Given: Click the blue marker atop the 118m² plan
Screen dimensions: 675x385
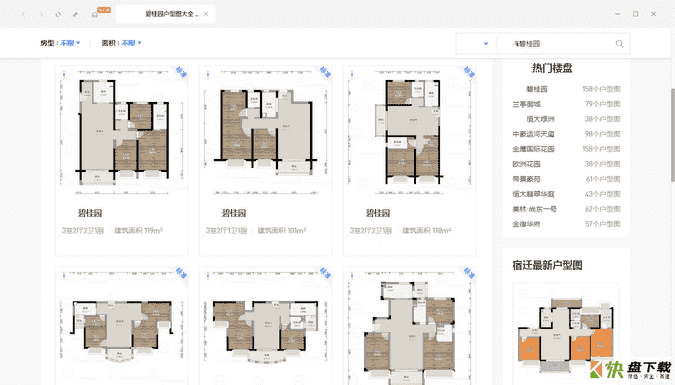Looking at the screenshot, I should point(352,75).
